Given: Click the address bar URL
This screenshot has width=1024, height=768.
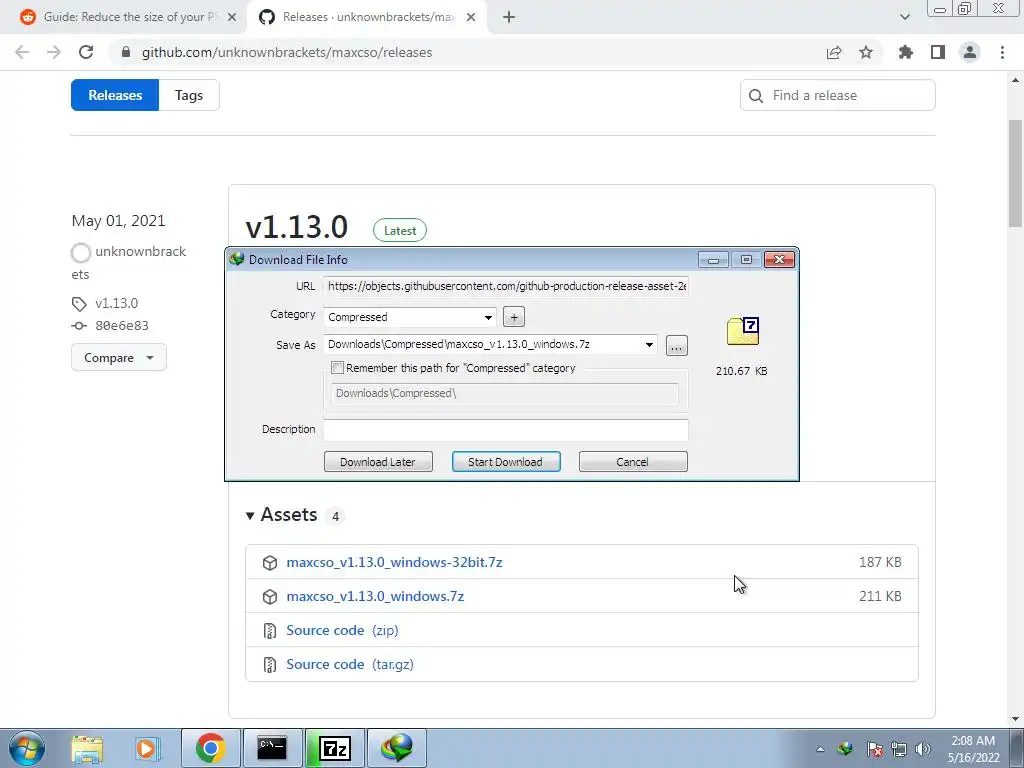Looking at the screenshot, I should pyautogui.click(x=287, y=52).
